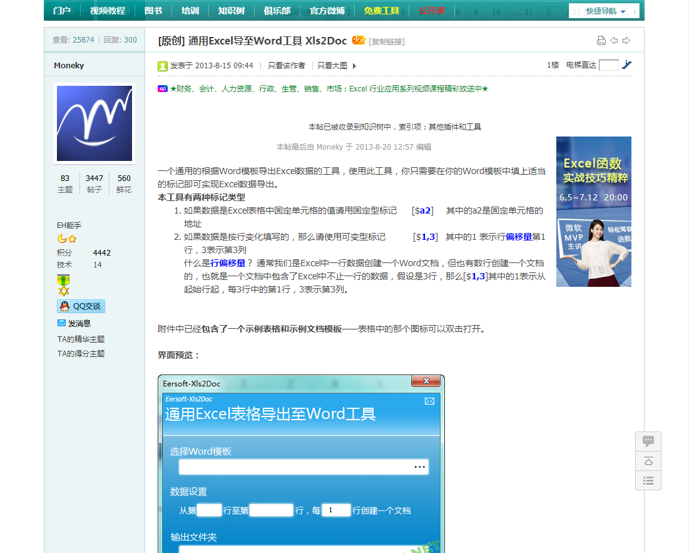Expand the 快捷导航 dropdown
The image size is (689, 553).
[x=604, y=11]
